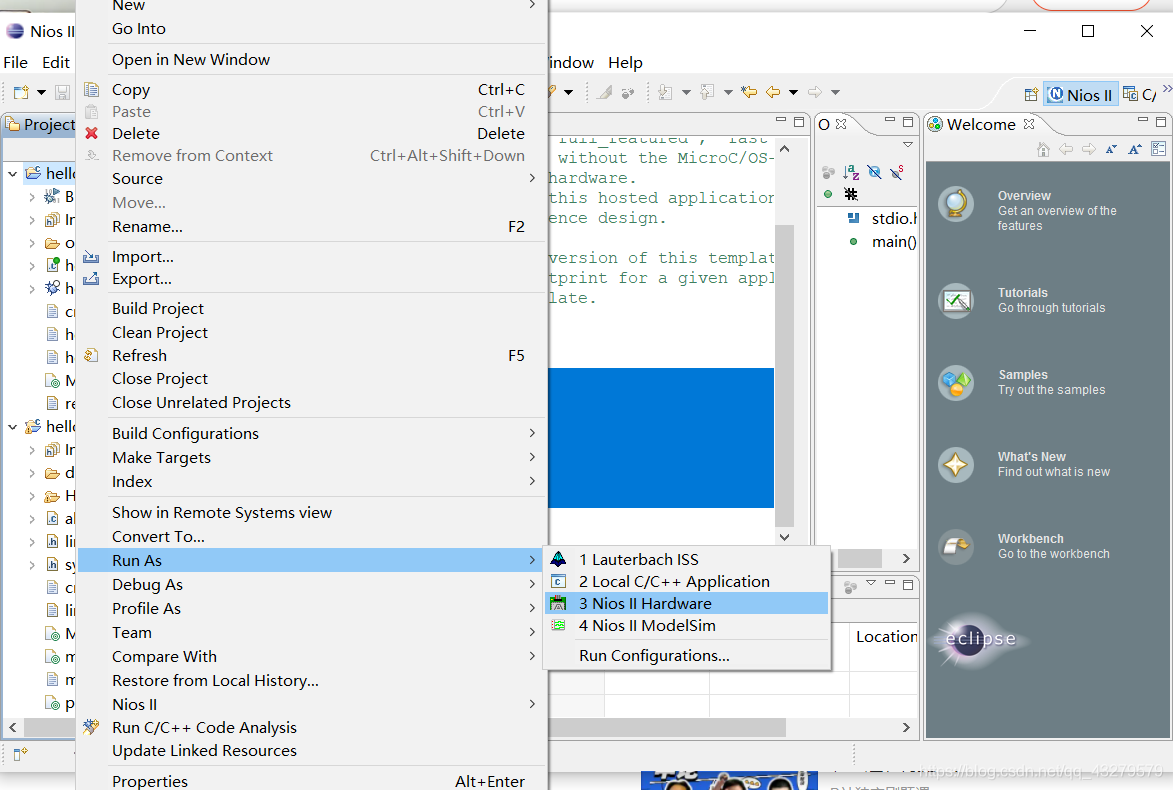Choose Local C/C++ Application run option

[687, 581]
